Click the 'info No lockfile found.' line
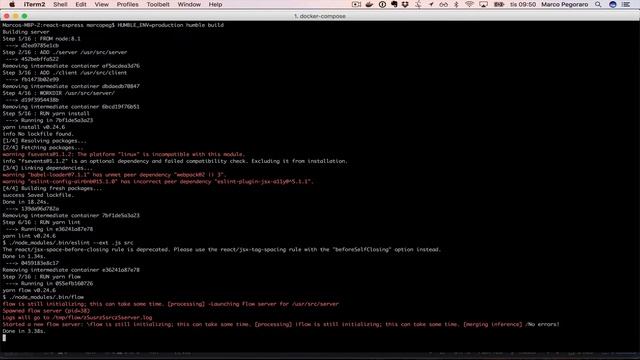The height and width of the screenshot is (360, 640). (38, 134)
